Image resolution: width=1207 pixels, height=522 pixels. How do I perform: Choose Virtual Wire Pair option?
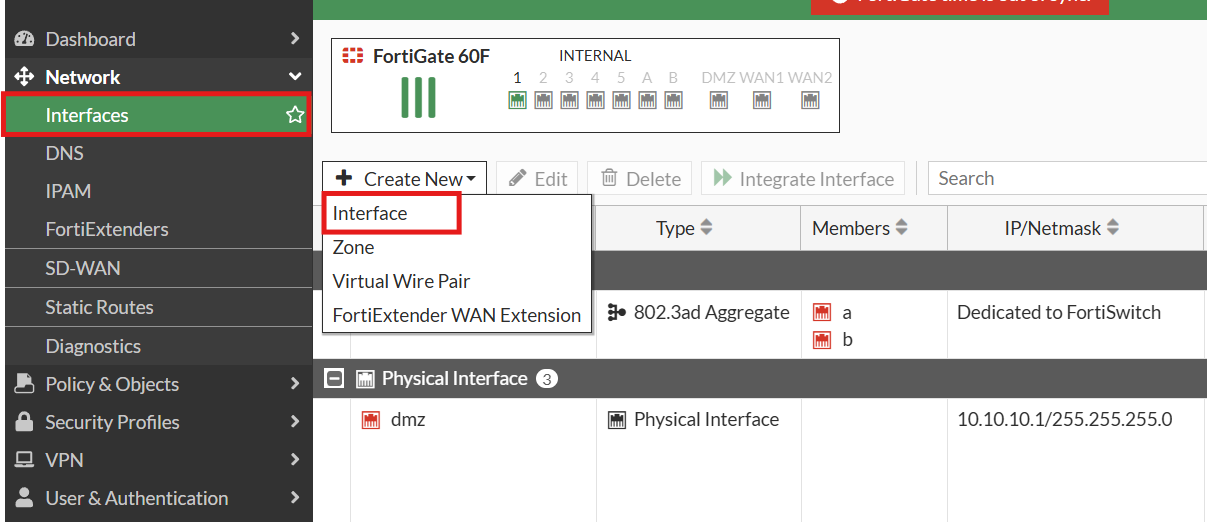point(457,281)
